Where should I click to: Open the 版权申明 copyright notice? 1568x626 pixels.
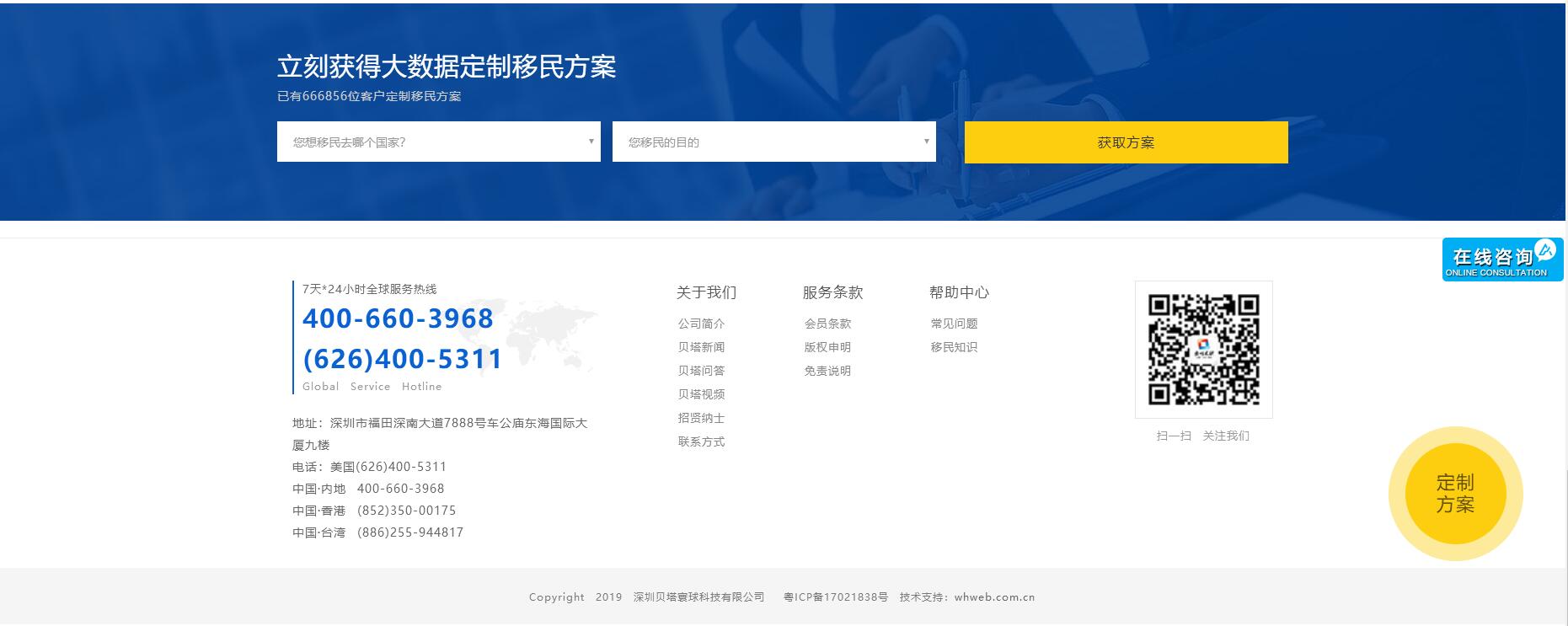(x=827, y=347)
